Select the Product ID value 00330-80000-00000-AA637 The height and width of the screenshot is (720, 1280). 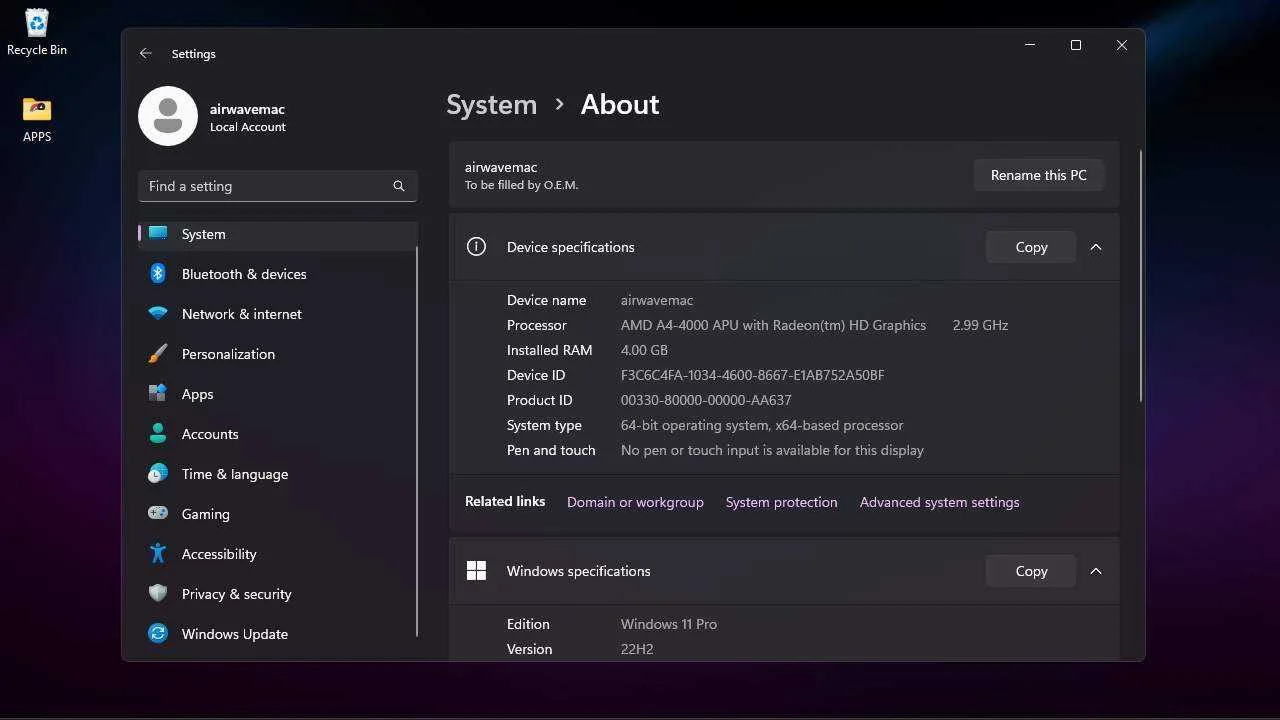[x=706, y=400]
